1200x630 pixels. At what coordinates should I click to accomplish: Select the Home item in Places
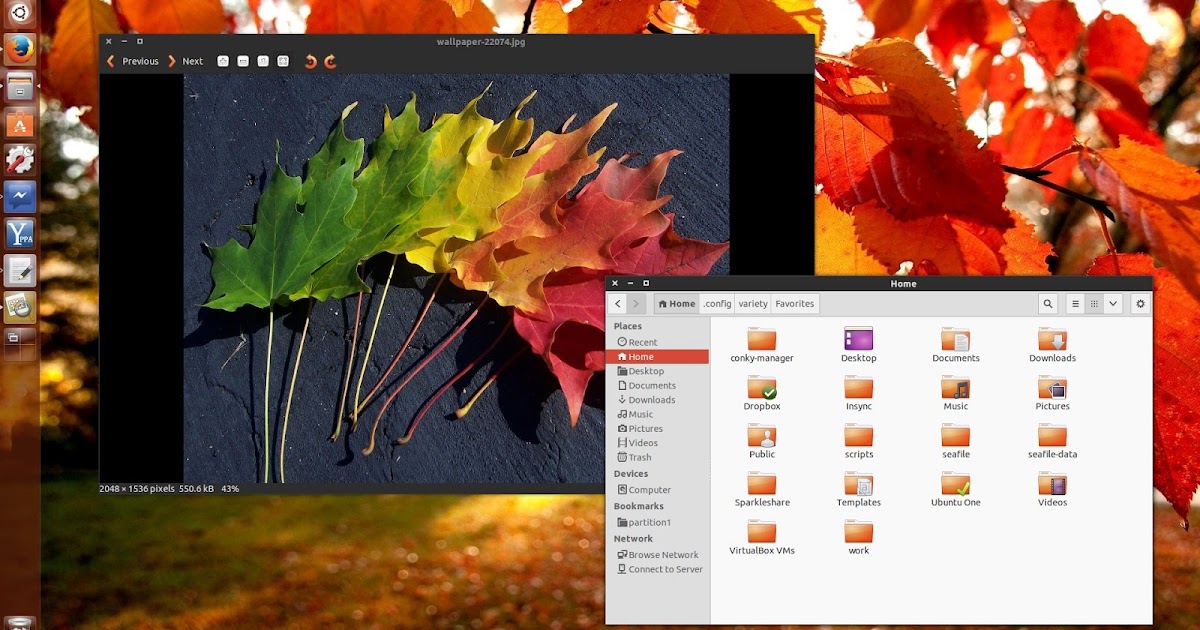[643, 356]
